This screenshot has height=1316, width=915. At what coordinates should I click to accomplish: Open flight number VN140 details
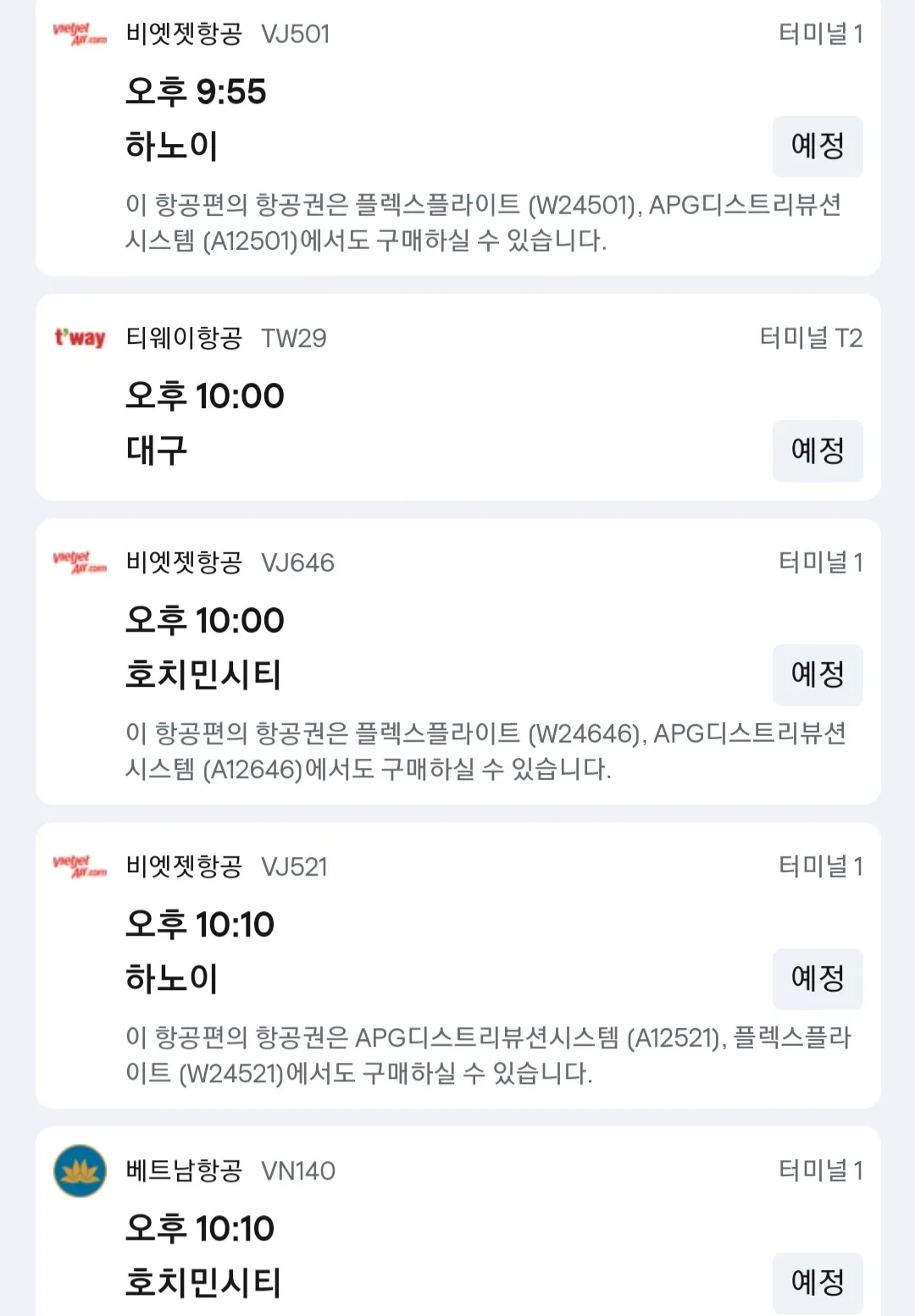point(298,1170)
